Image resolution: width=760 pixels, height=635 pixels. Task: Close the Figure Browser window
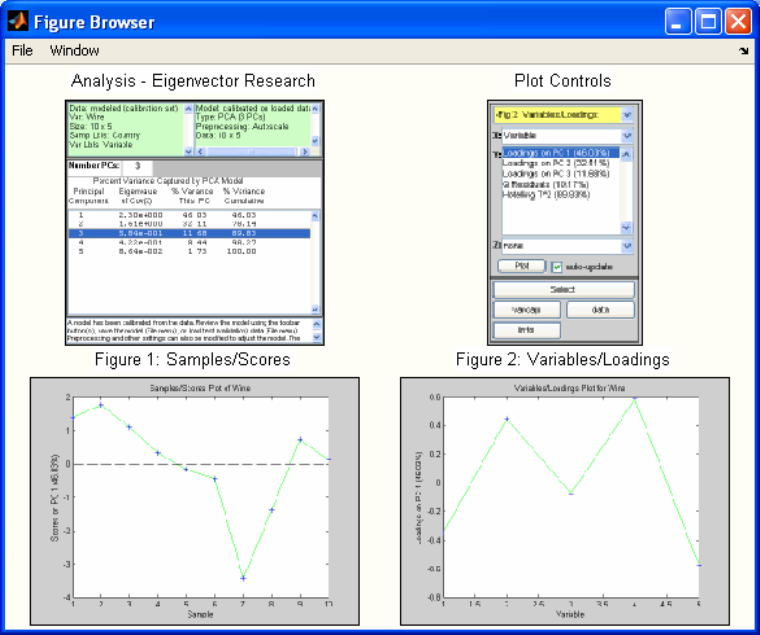click(x=738, y=21)
